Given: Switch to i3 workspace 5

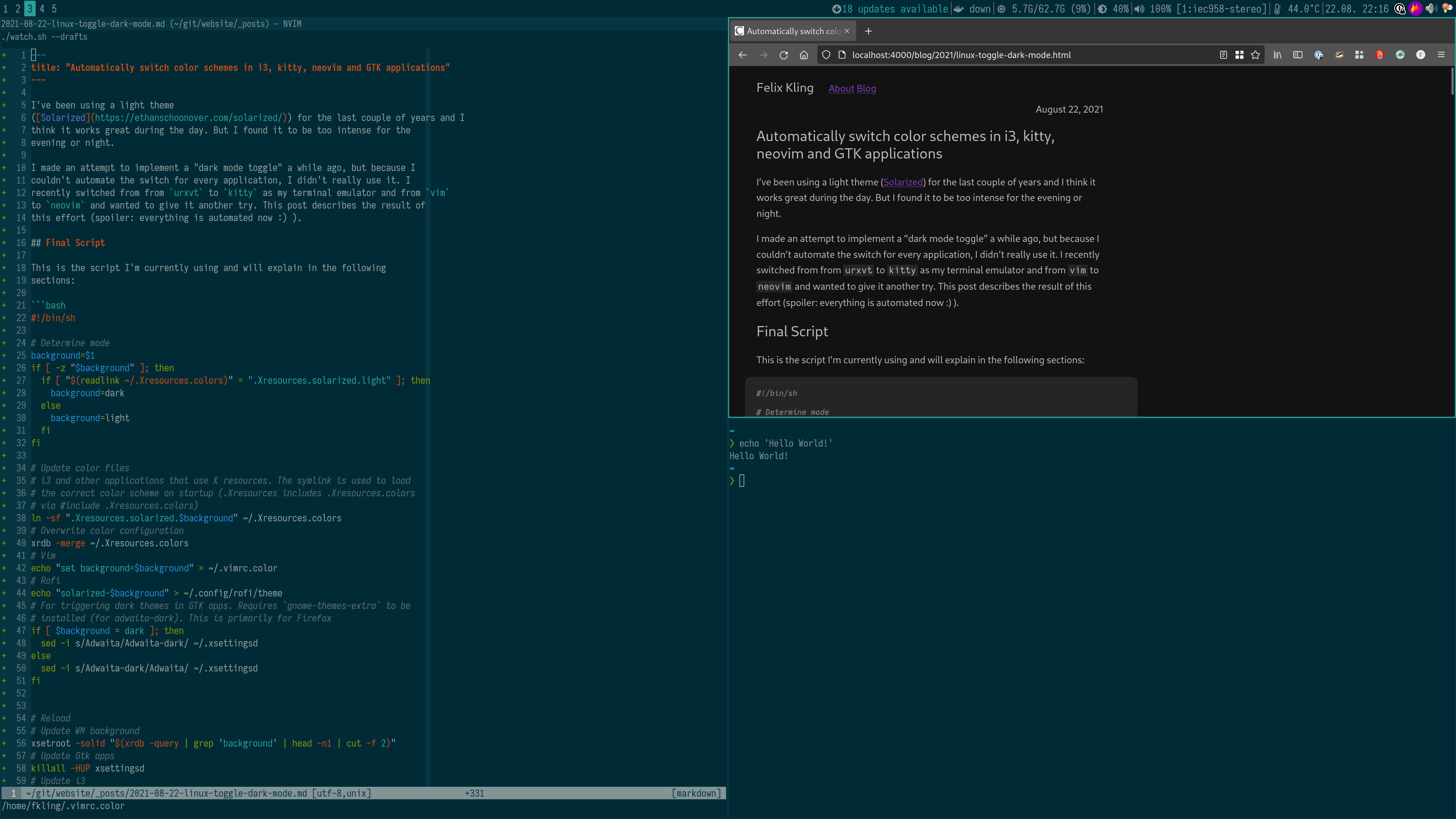Looking at the screenshot, I should coord(54,8).
